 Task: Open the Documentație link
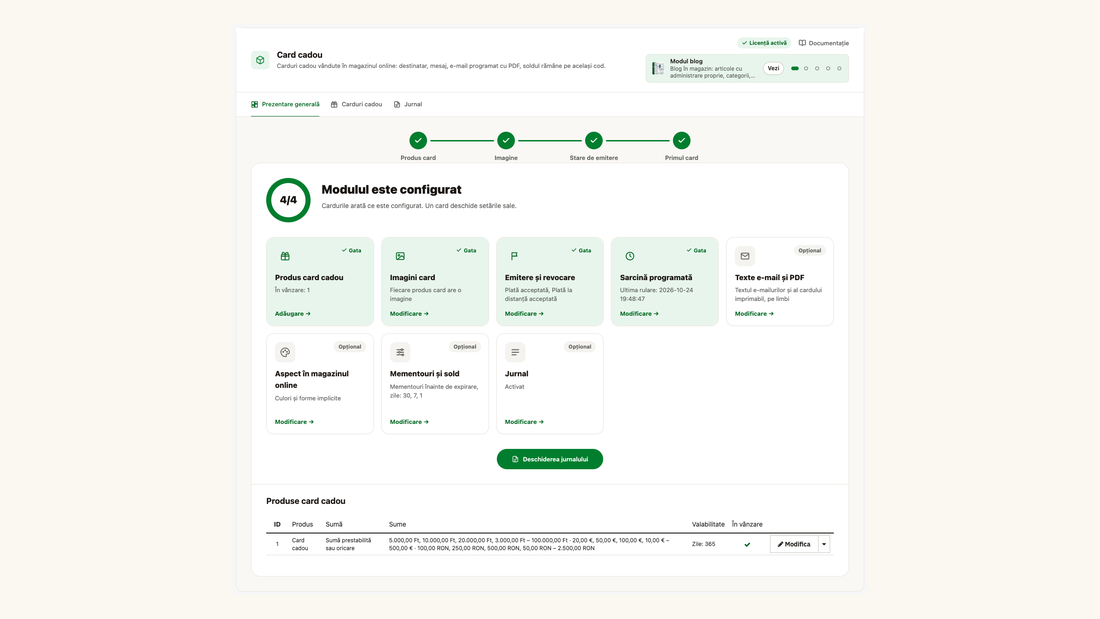coord(824,43)
